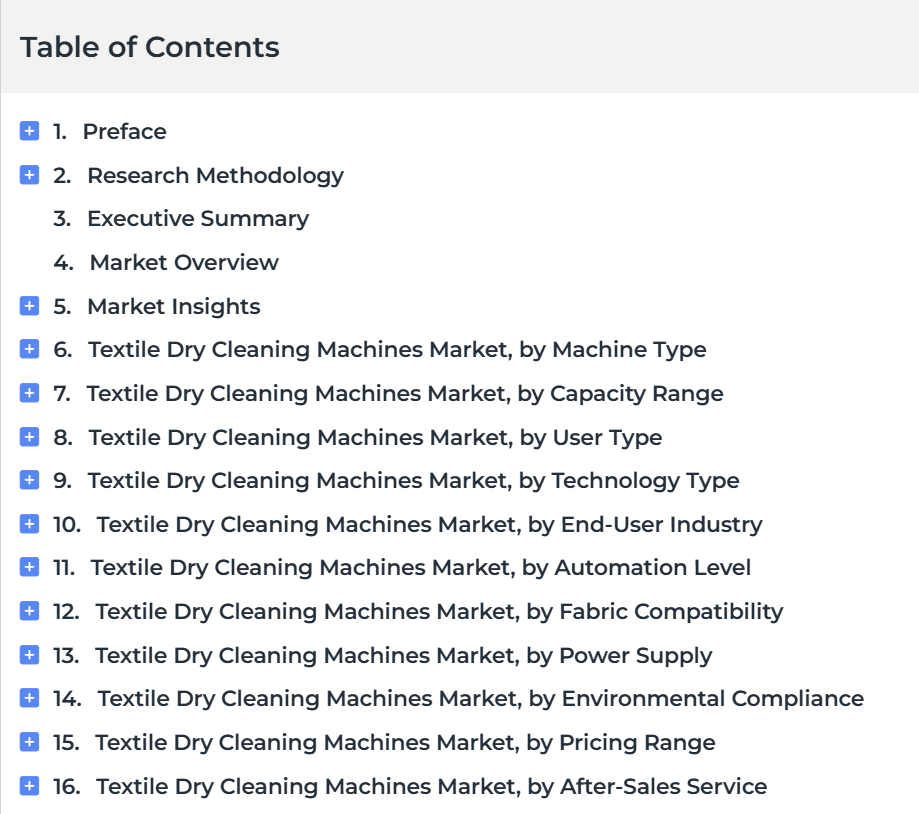This screenshot has height=814, width=919.
Task: Open plus icon for Capacity Range chapter
Action: [x=29, y=393]
